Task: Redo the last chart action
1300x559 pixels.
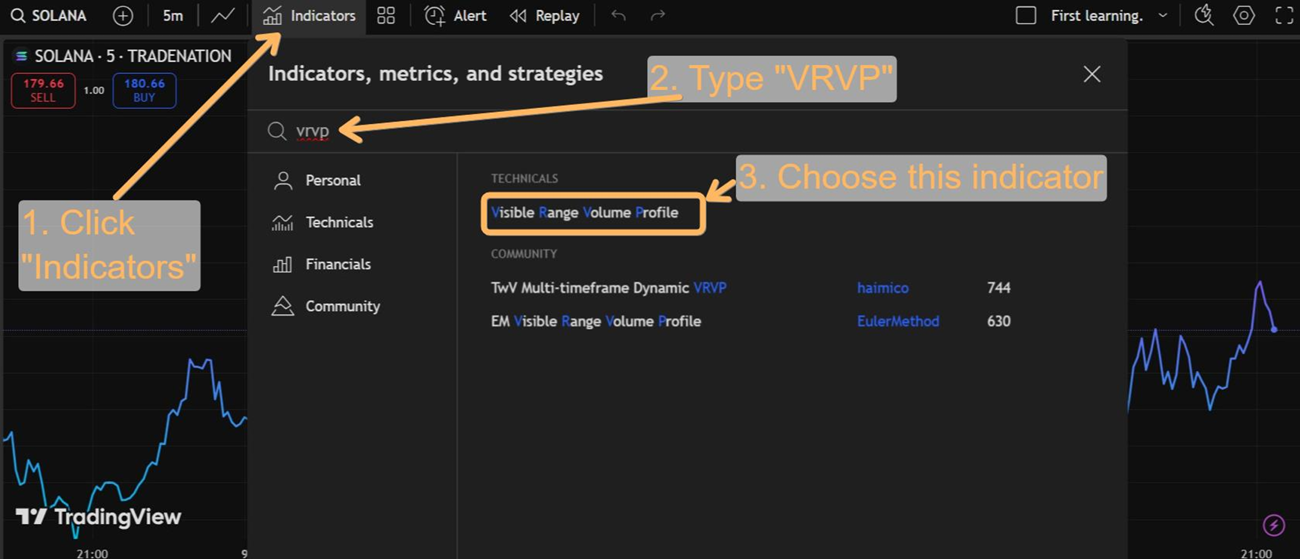Action: coord(658,16)
